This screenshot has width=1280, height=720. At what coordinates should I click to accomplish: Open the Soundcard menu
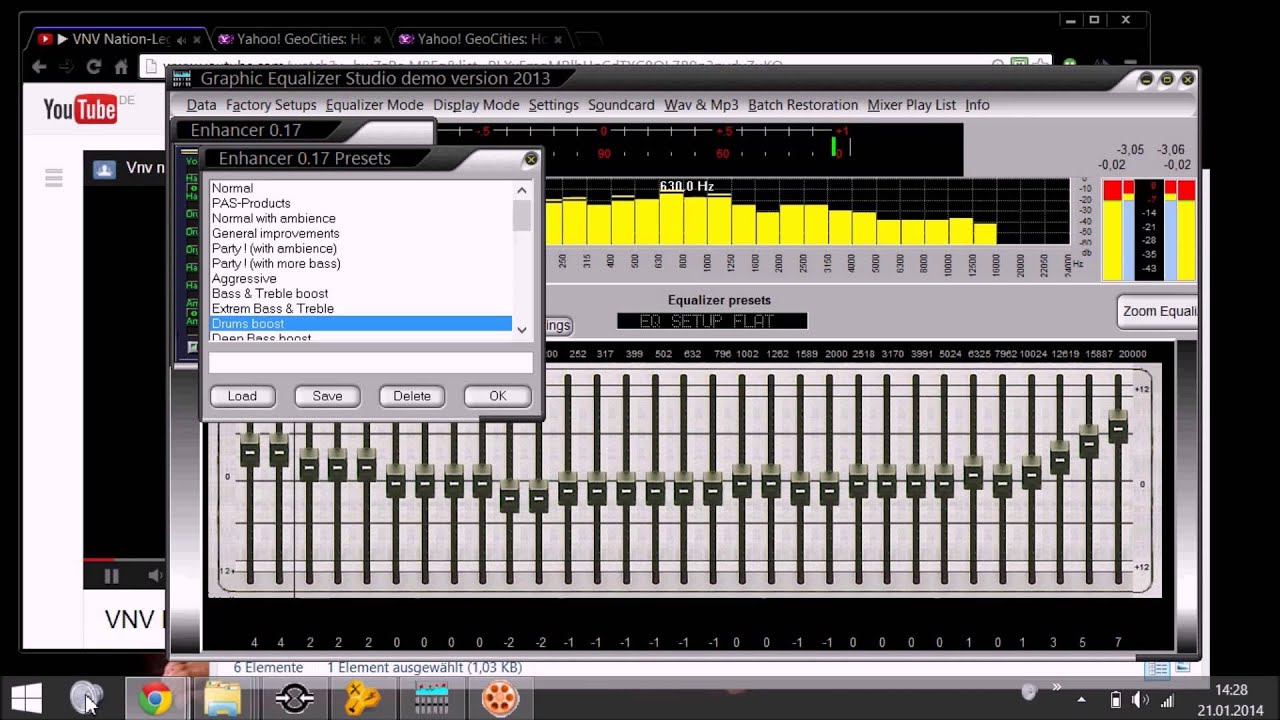[x=621, y=105]
